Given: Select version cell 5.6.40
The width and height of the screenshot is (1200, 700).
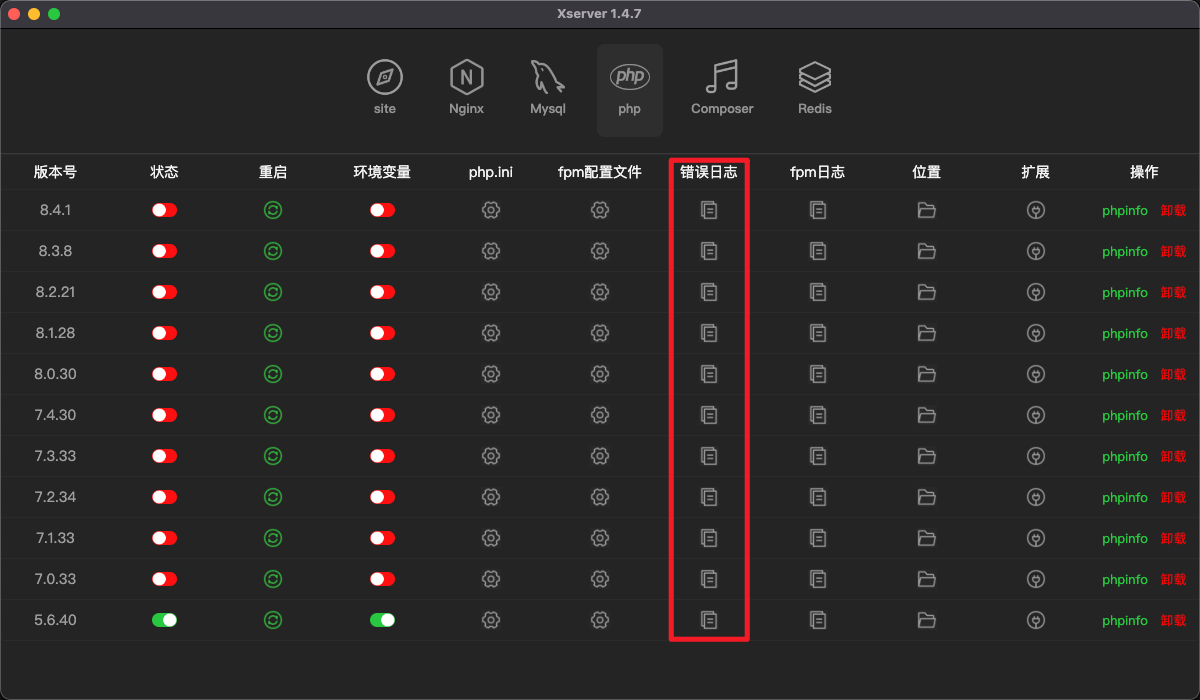Looking at the screenshot, I should (56, 620).
